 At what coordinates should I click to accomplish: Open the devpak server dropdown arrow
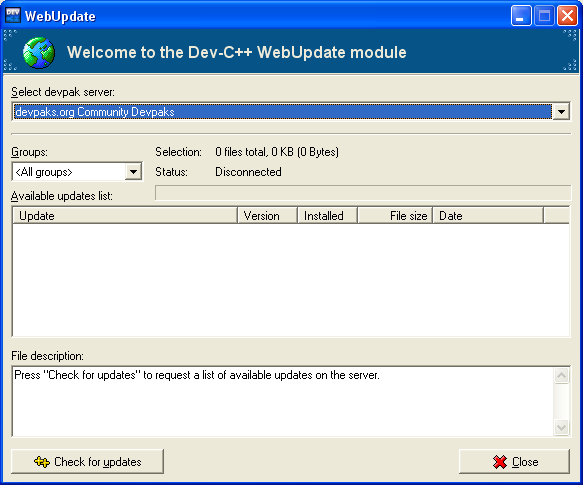coord(561,111)
